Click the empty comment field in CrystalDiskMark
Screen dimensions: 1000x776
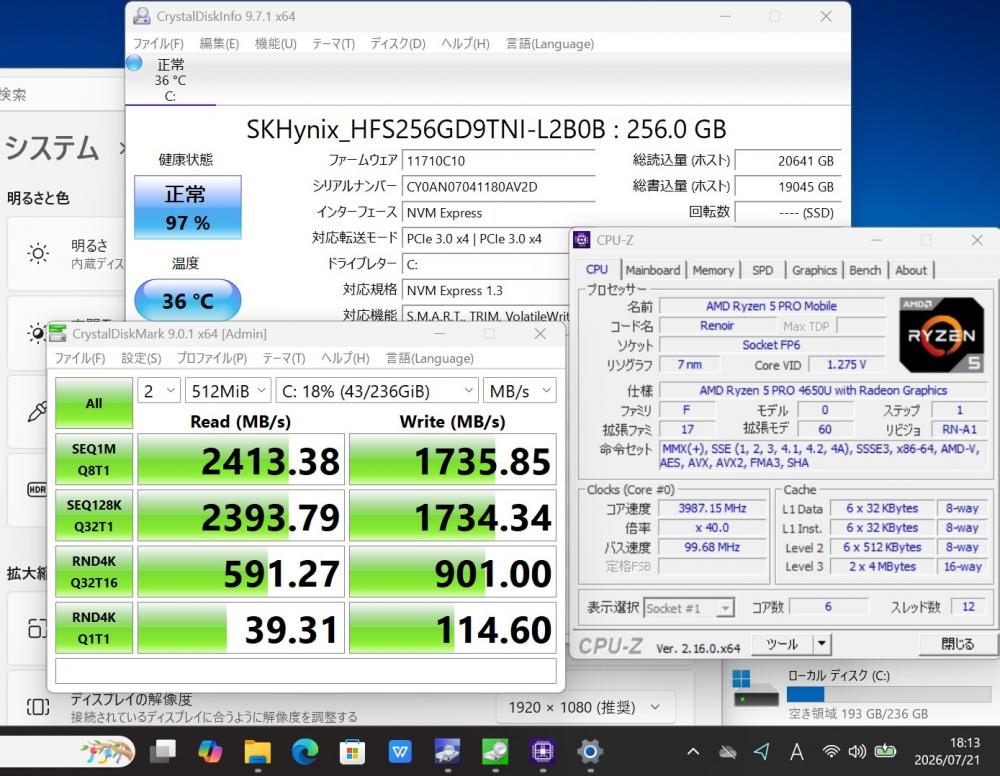tap(305, 671)
